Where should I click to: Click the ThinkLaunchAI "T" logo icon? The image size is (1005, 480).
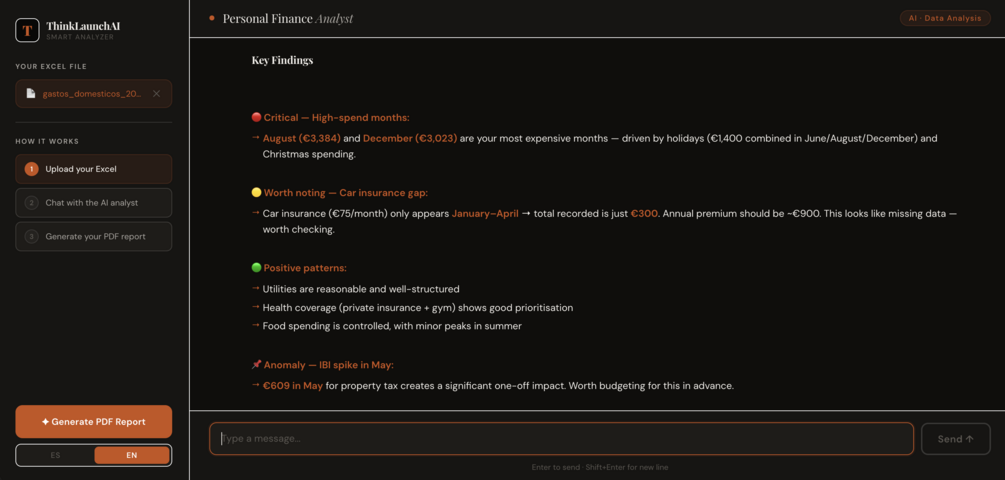click(x=28, y=30)
